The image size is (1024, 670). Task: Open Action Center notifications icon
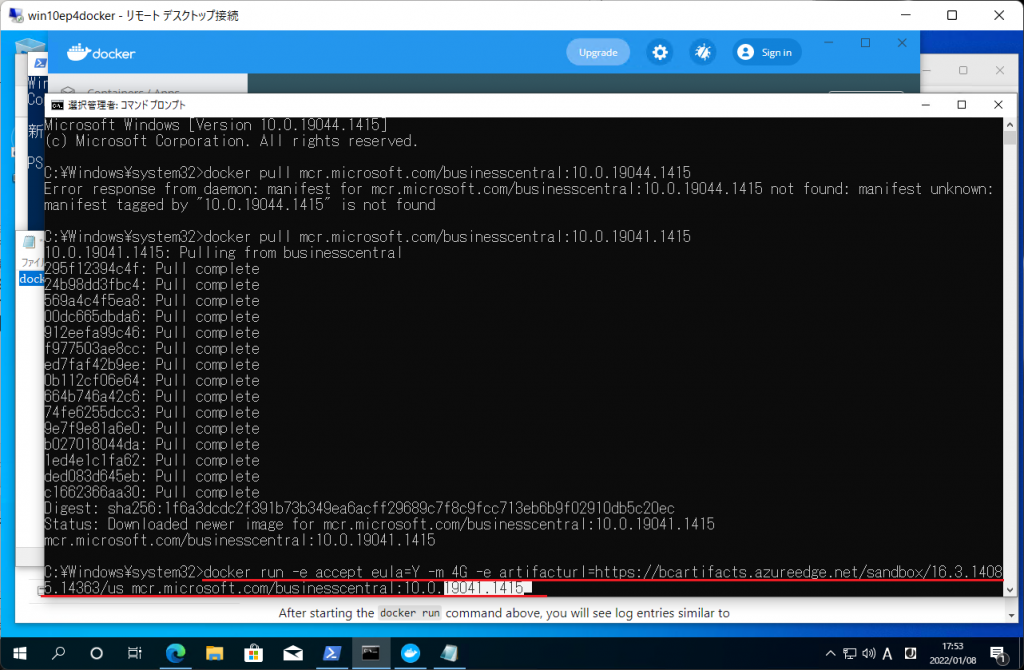(x=998, y=654)
